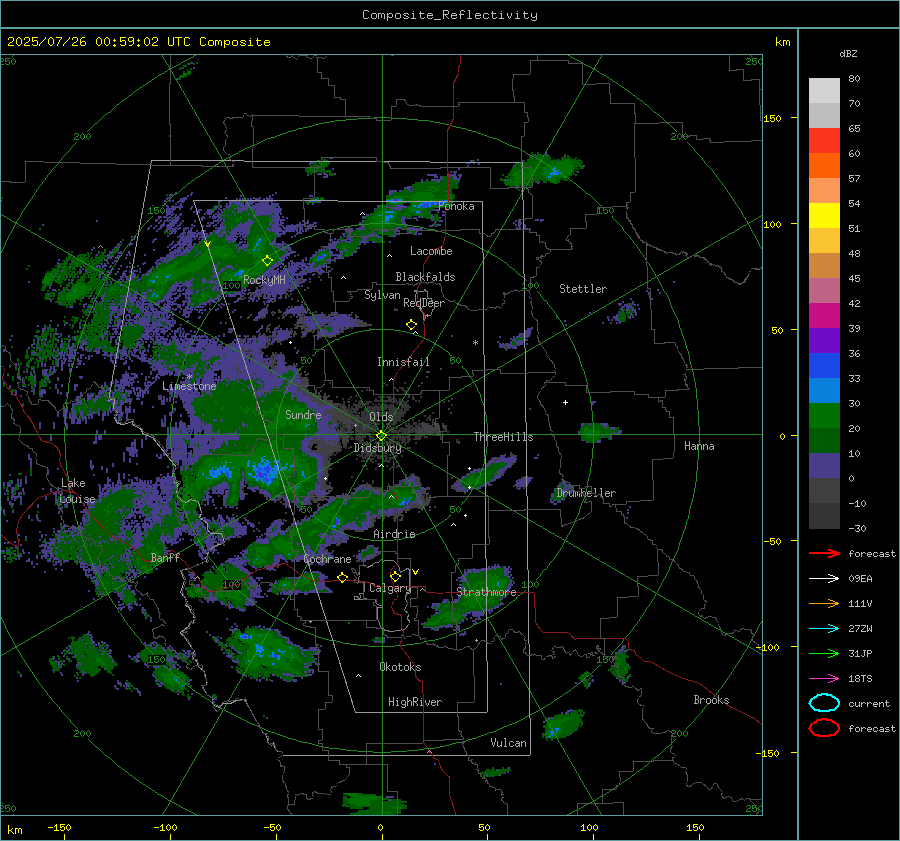Click the bright orange swatch below 60 dBZ
Image resolution: width=900 pixels, height=841 pixels.
click(x=824, y=166)
